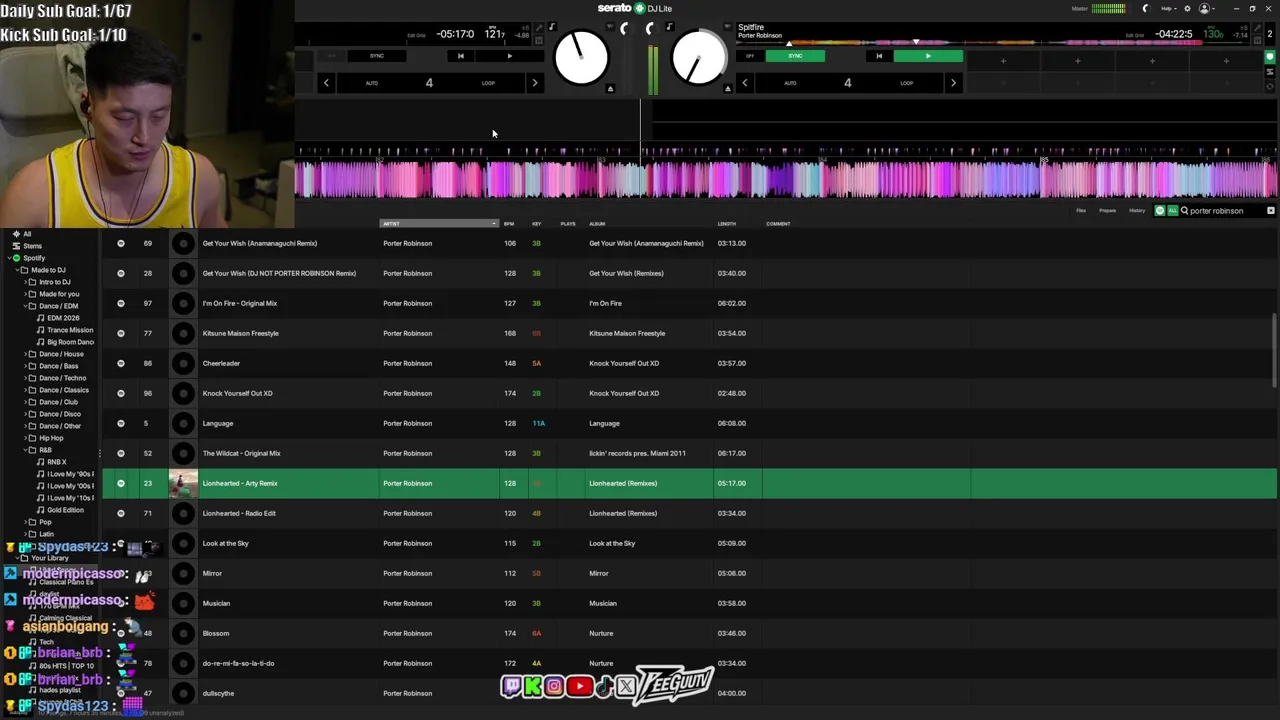Image resolution: width=1280 pixels, height=720 pixels.
Task: Enable right deck green SYNC button
Action: click(795, 56)
